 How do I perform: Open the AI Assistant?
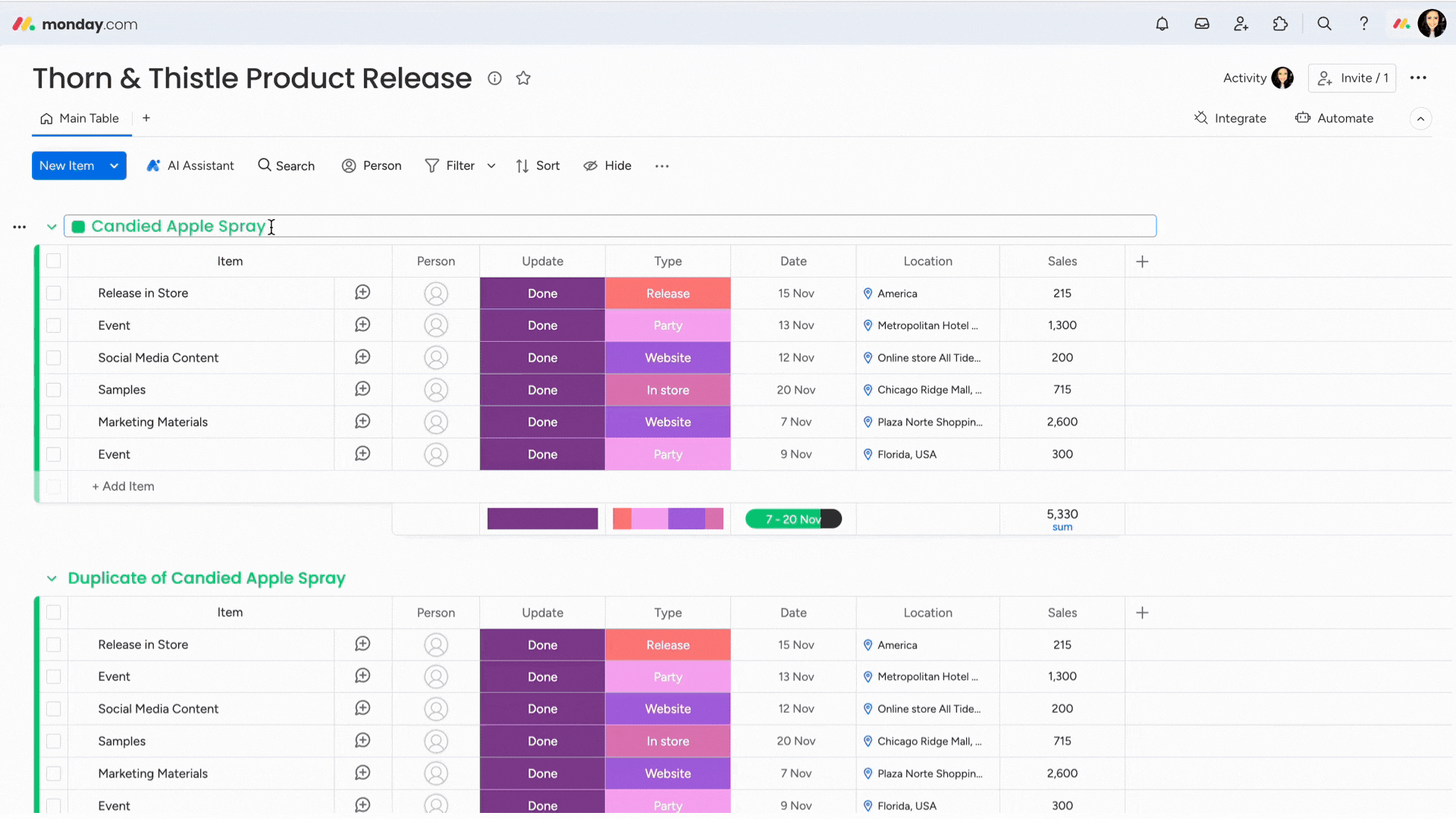coord(190,166)
